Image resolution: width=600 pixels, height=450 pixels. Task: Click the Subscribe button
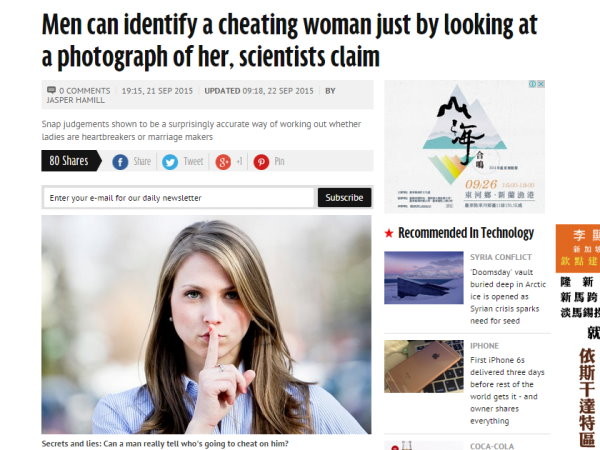coord(344,197)
